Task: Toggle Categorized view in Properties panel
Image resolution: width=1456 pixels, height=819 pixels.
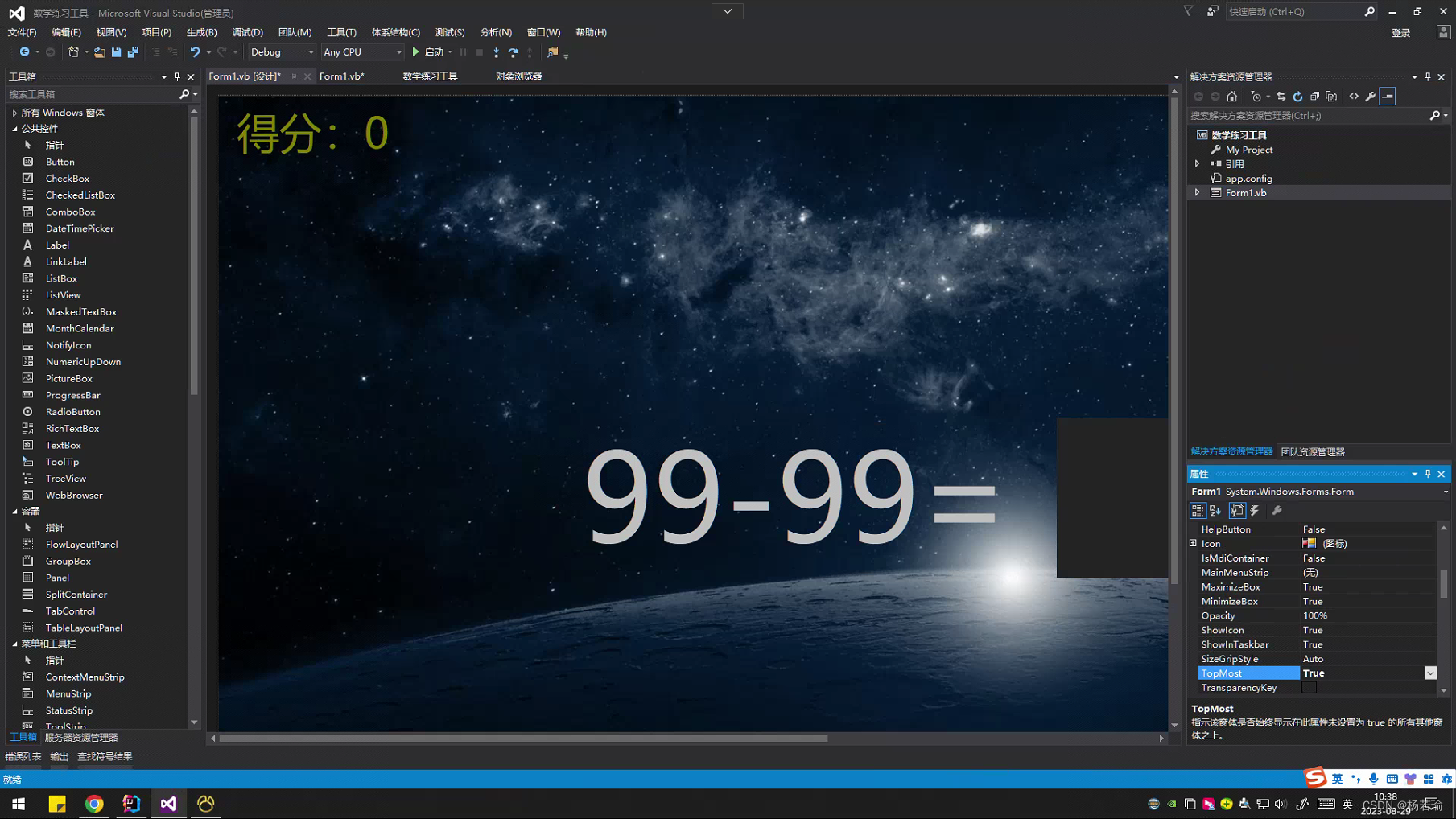Action: coord(1198,511)
